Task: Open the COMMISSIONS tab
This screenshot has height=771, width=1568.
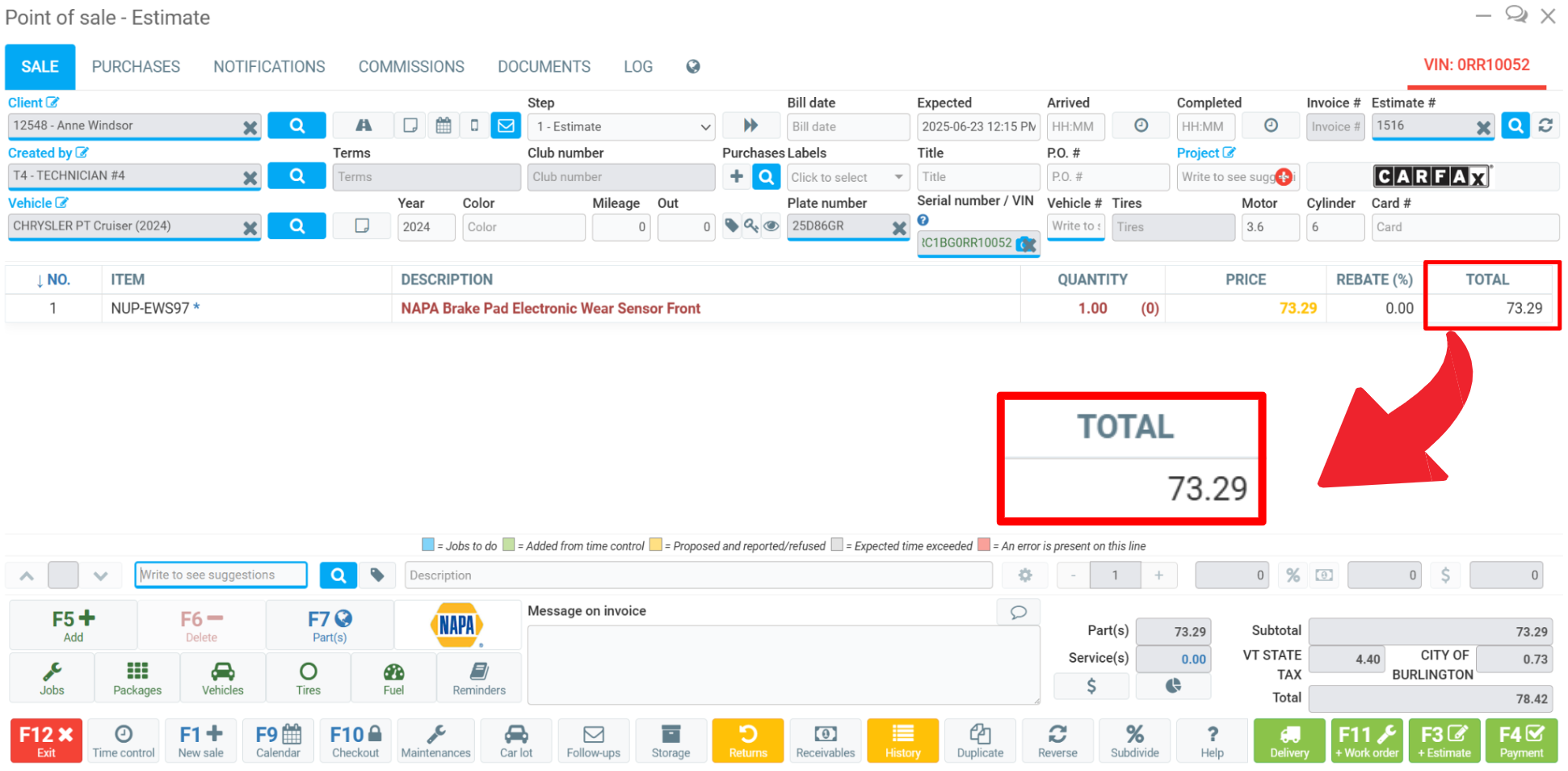Action: 411,66
